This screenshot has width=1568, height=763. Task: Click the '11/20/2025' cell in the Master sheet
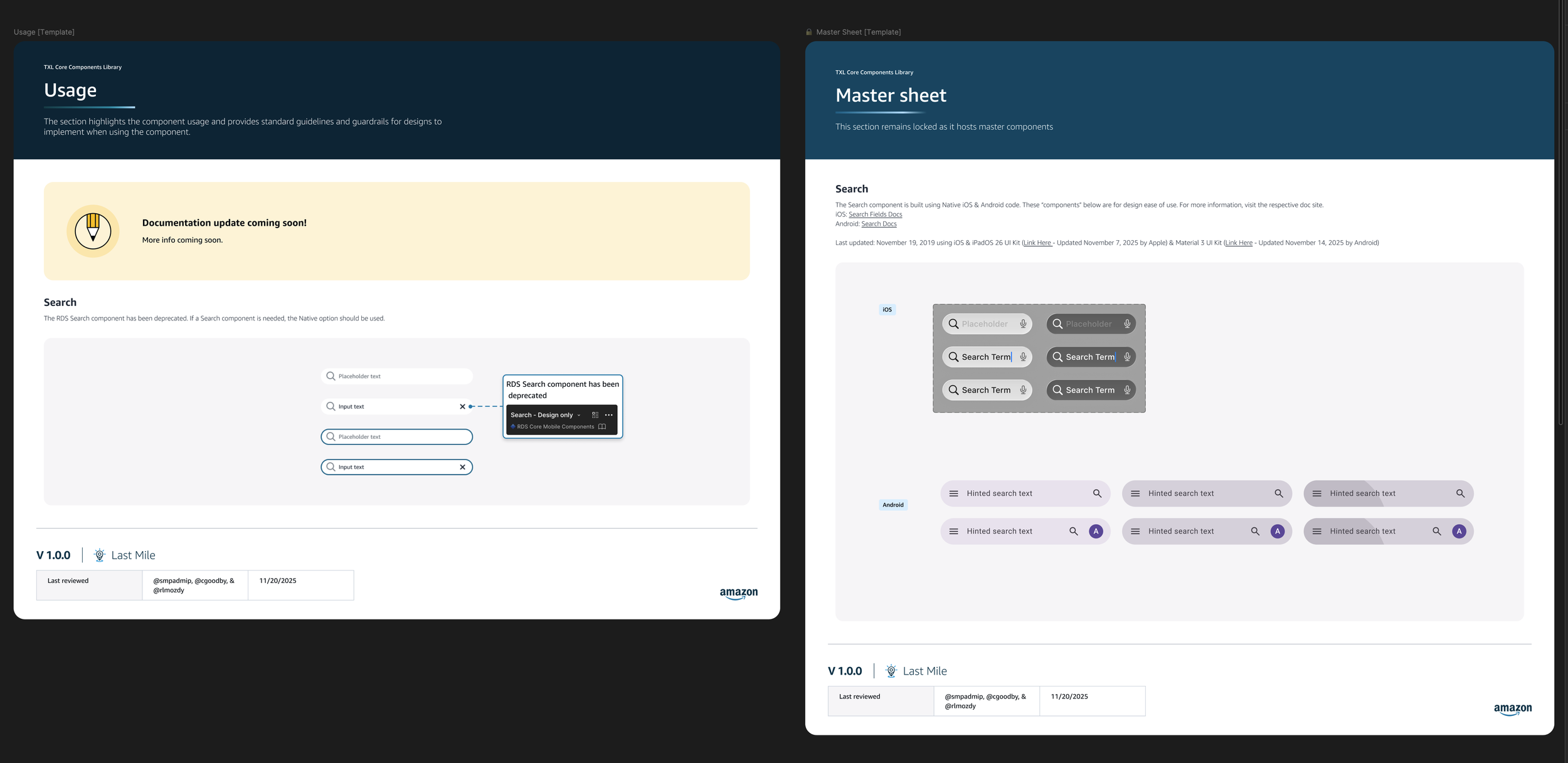[1092, 701]
